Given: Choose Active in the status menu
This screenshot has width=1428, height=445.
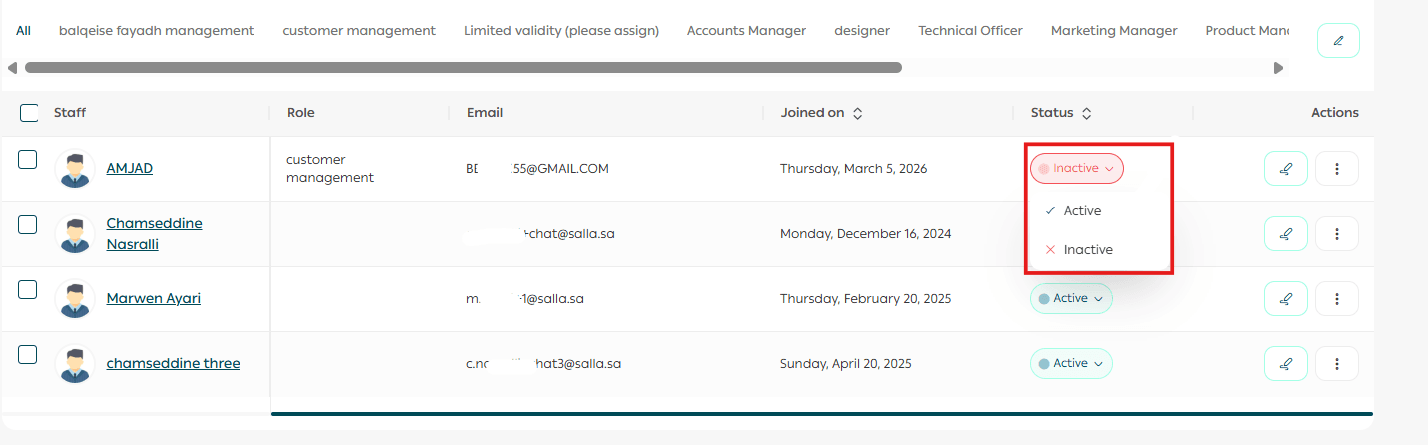Looking at the screenshot, I should coord(1081,211).
